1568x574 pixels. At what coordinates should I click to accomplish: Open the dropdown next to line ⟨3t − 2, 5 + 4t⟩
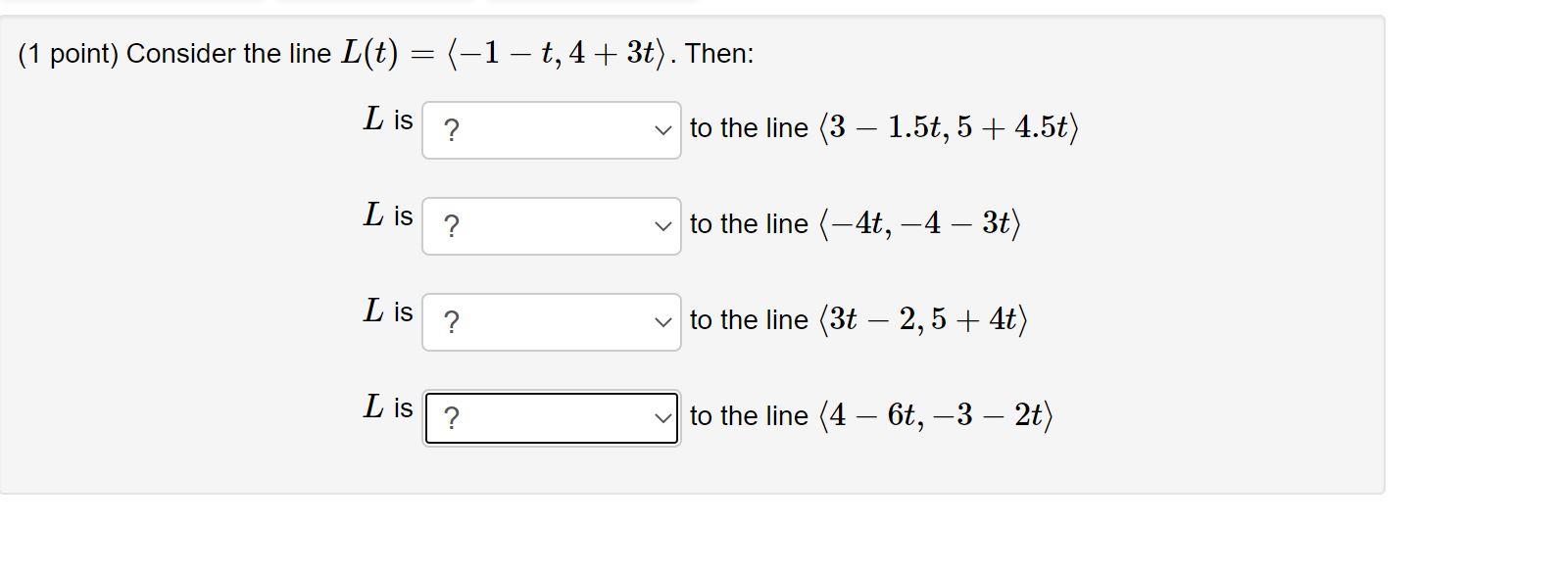tap(549, 320)
